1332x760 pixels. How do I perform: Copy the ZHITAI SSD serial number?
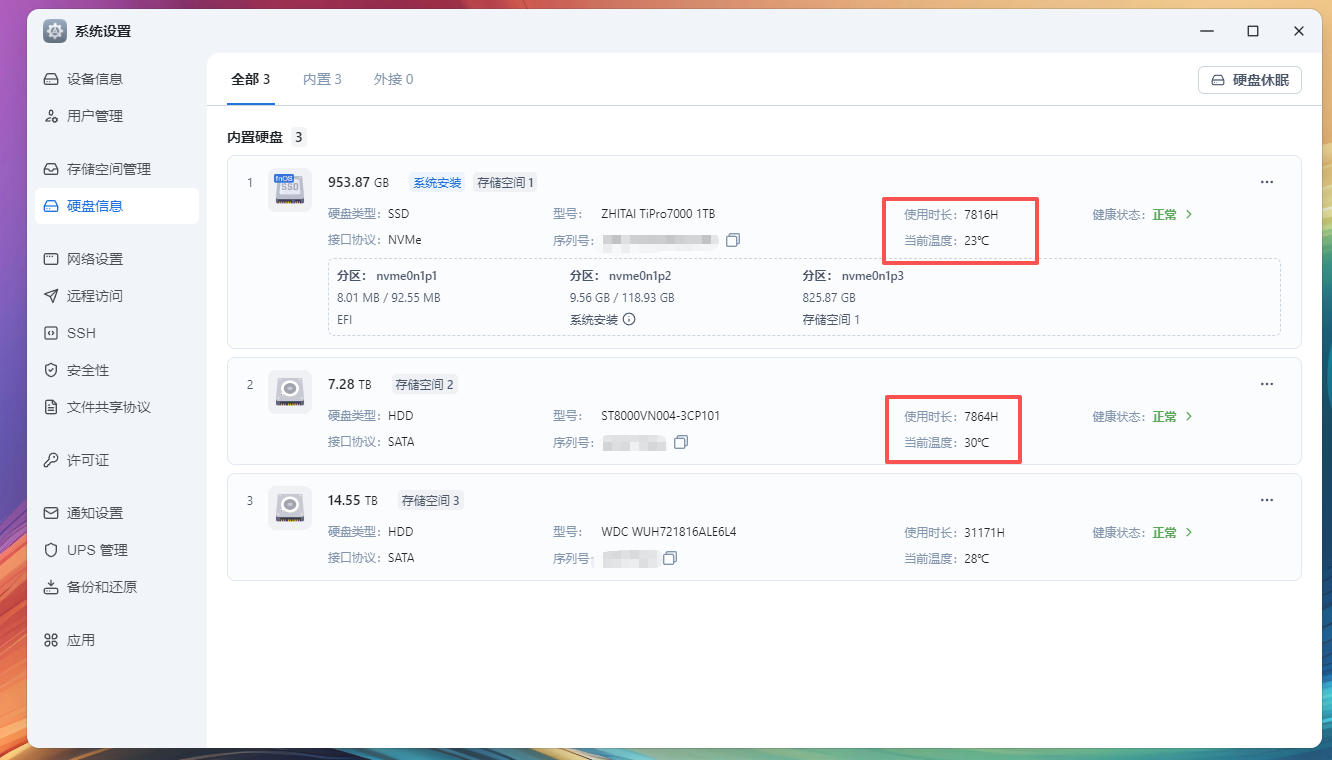(x=733, y=240)
